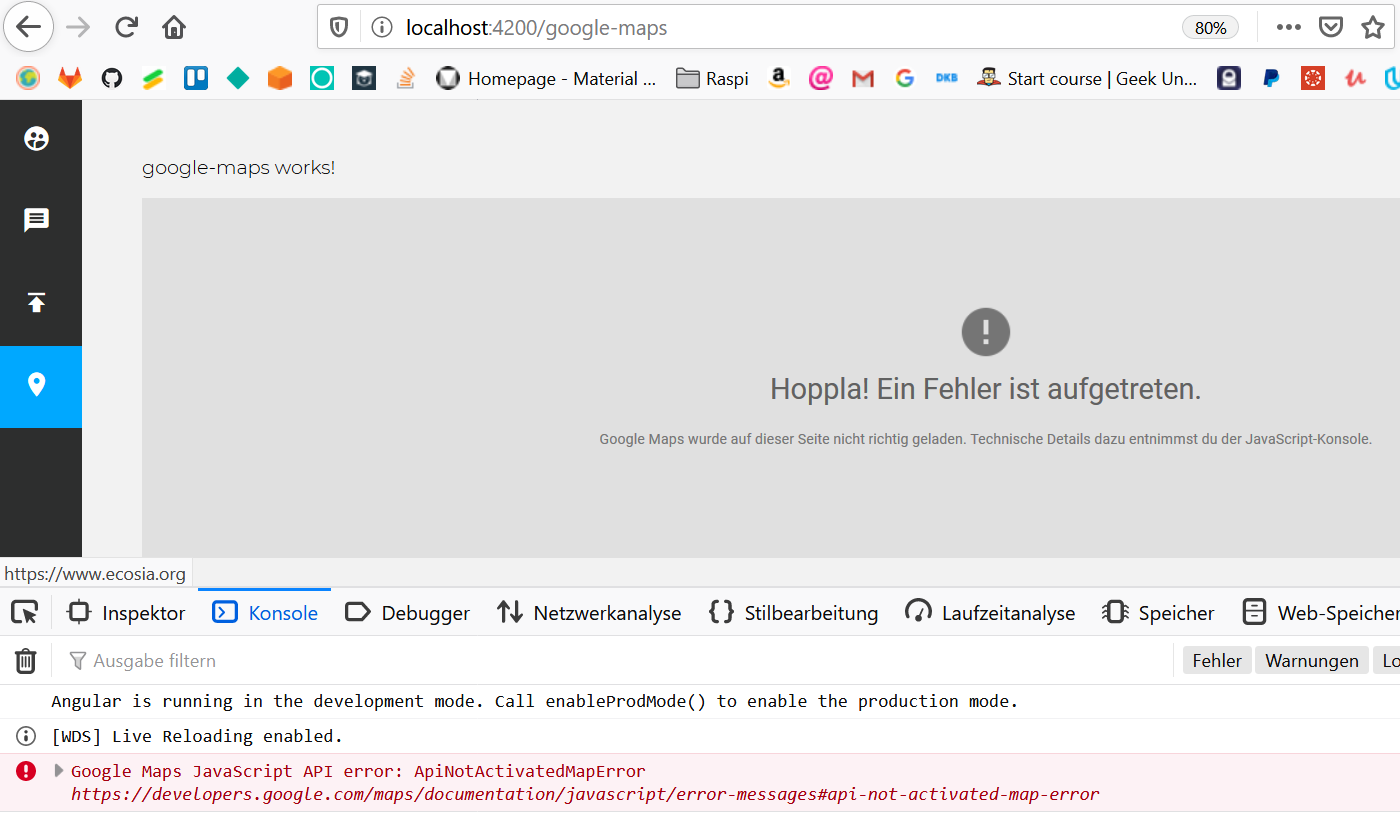1400x815 pixels.
Task: Switch to the Web-Speicher tab
Action: click(1320, 613)
